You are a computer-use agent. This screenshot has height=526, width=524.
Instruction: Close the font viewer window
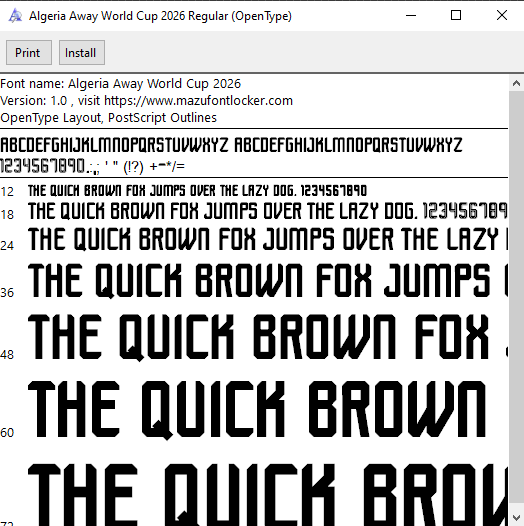502,15
